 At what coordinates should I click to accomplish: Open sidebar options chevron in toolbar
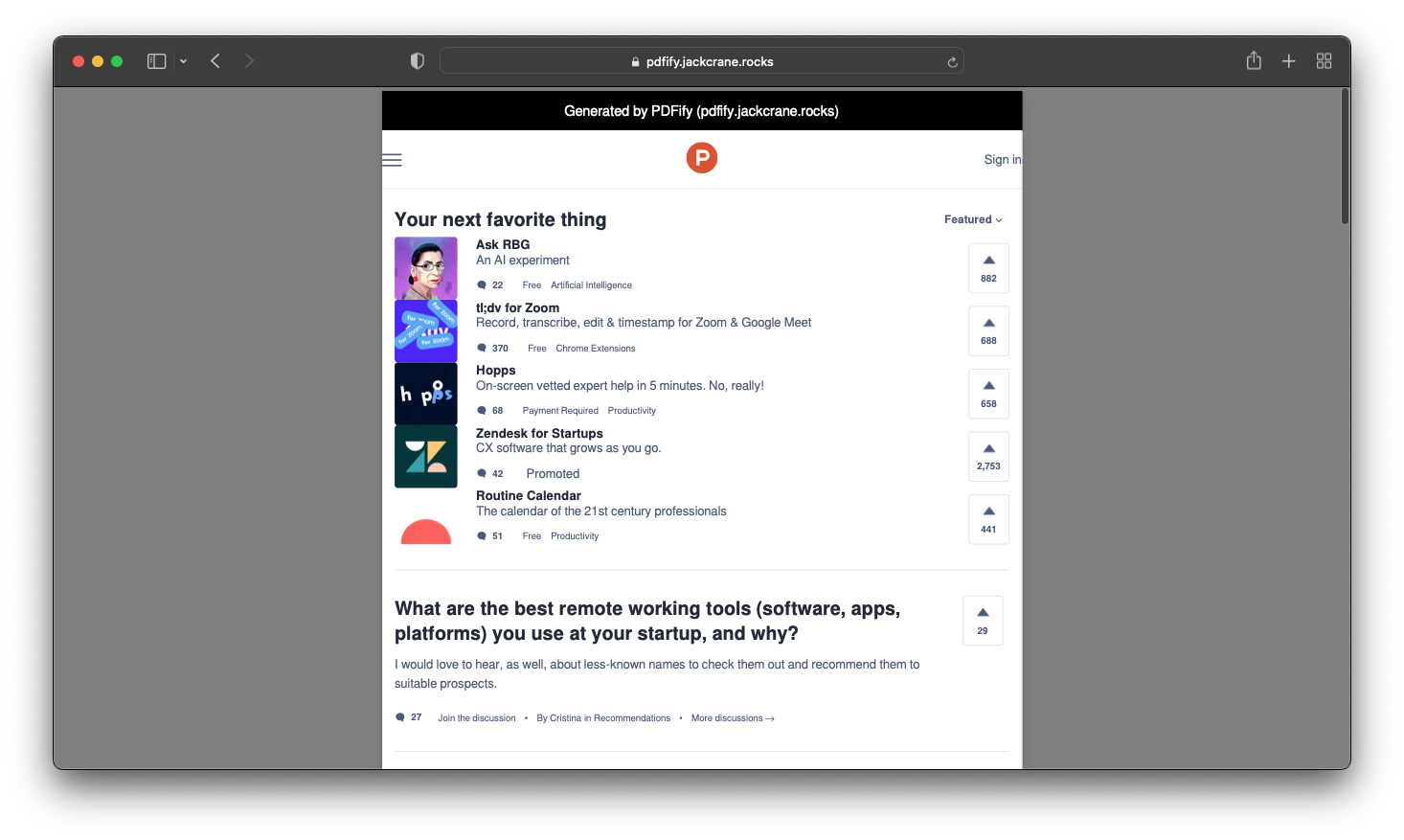(183, 61)
